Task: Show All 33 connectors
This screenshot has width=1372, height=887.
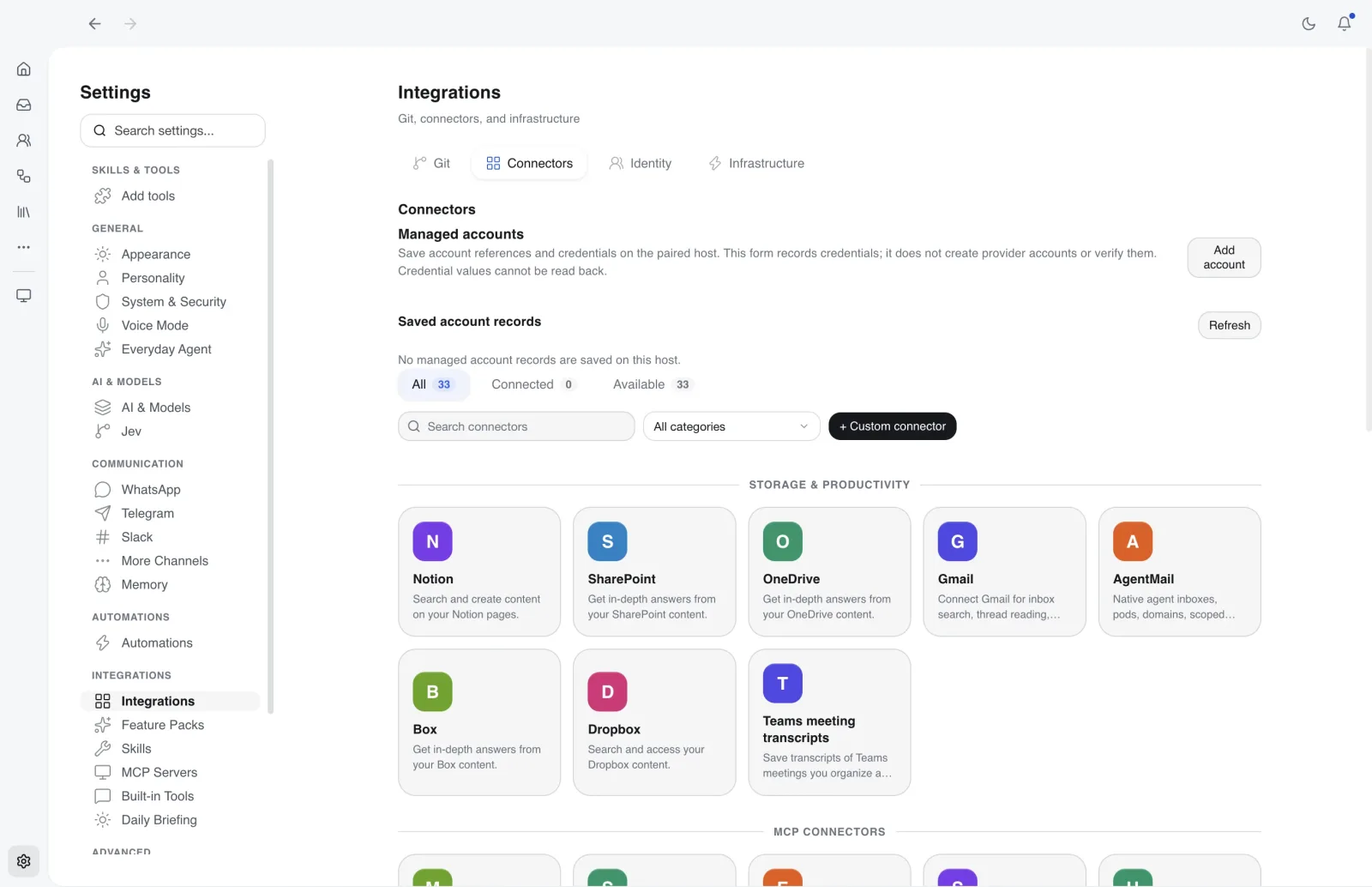Action: click(433, 384)
